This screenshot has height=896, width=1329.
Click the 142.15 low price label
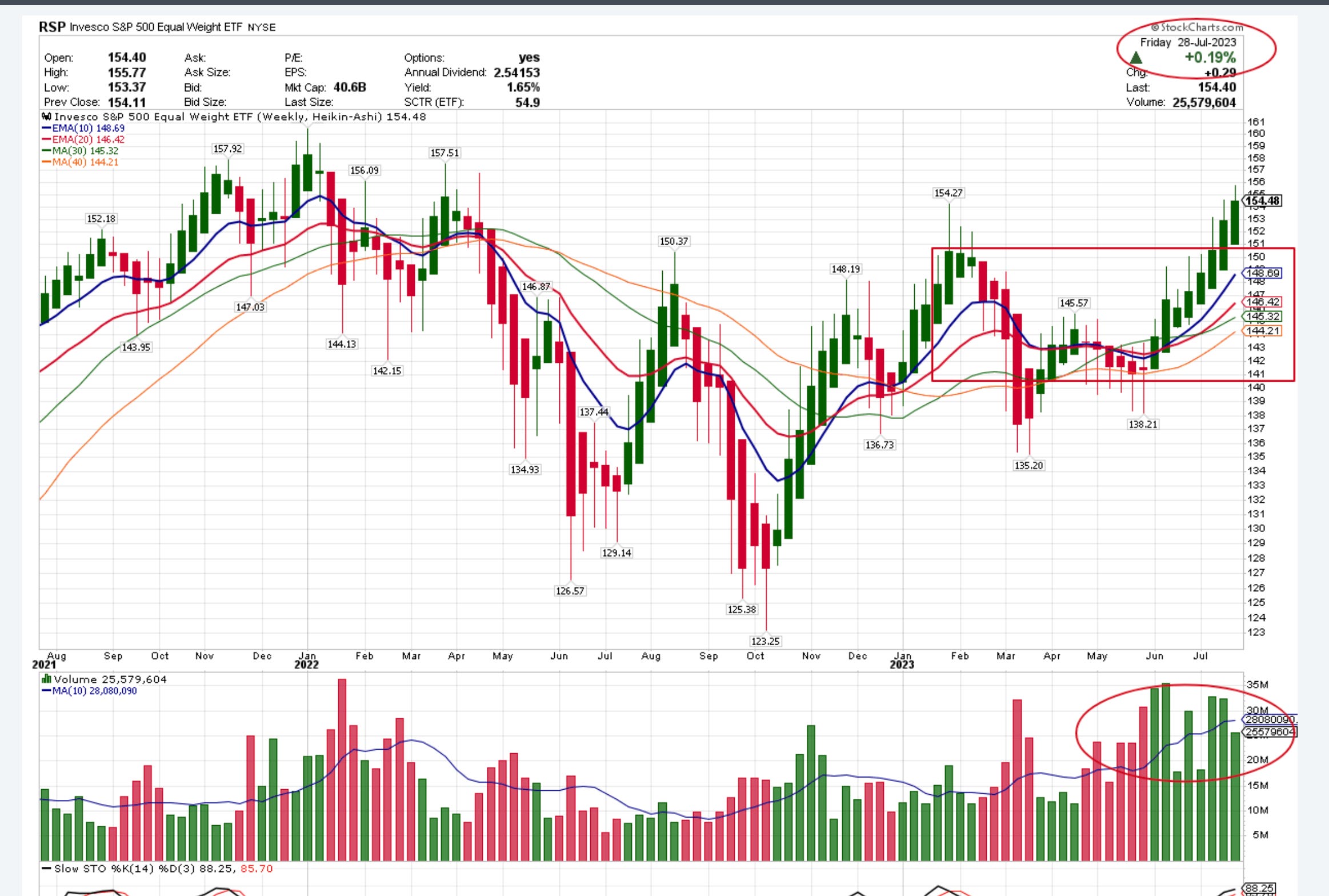tap(387, 371)
